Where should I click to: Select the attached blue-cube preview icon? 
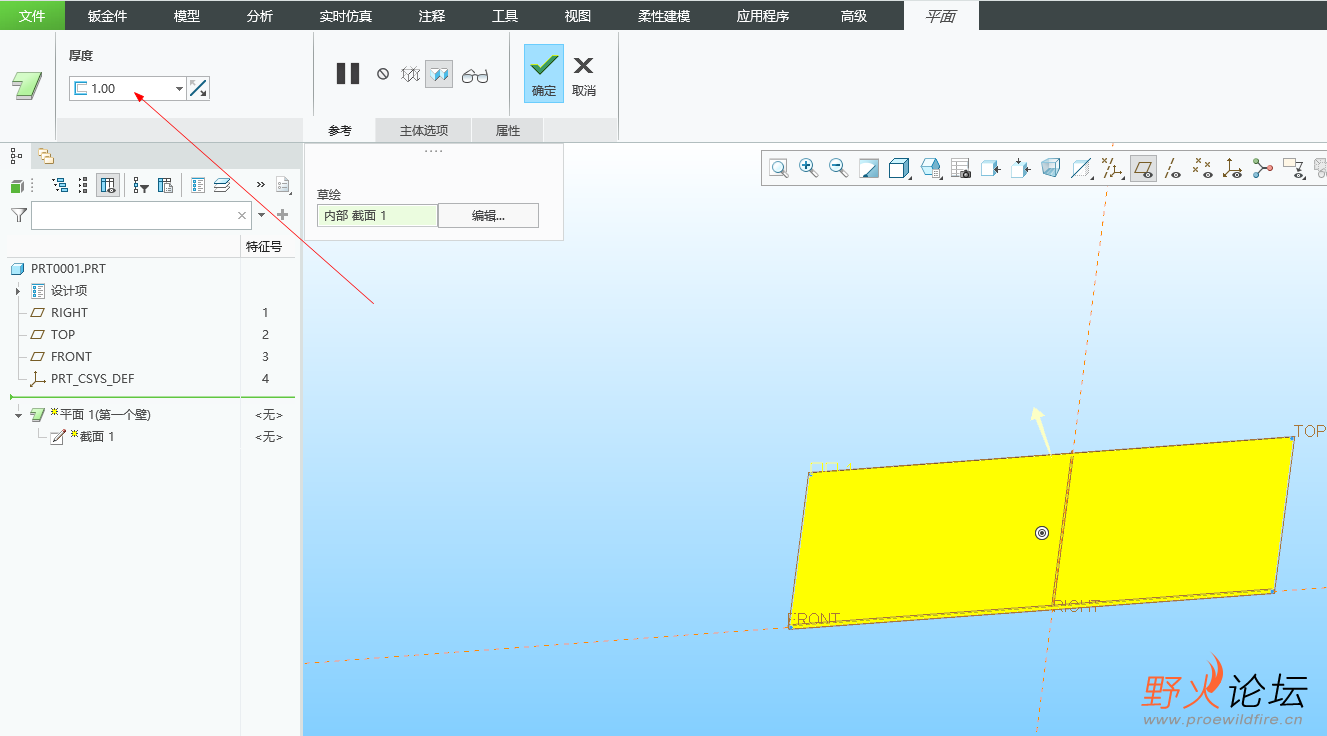click(439, 74)
